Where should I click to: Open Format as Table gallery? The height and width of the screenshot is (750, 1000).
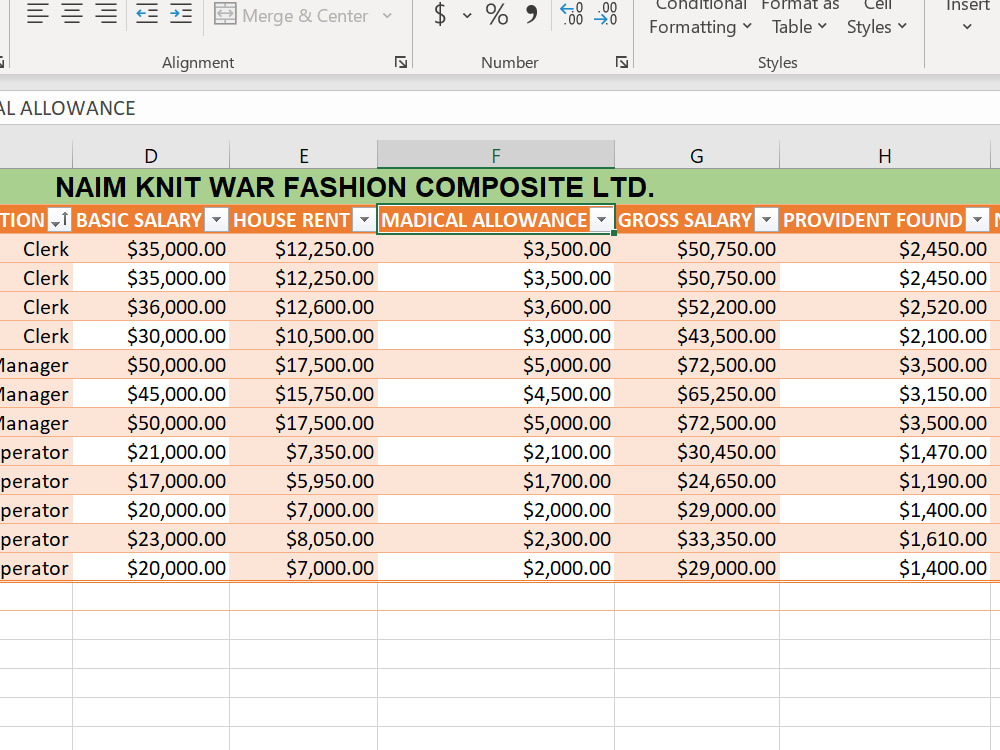click(800, 17)
